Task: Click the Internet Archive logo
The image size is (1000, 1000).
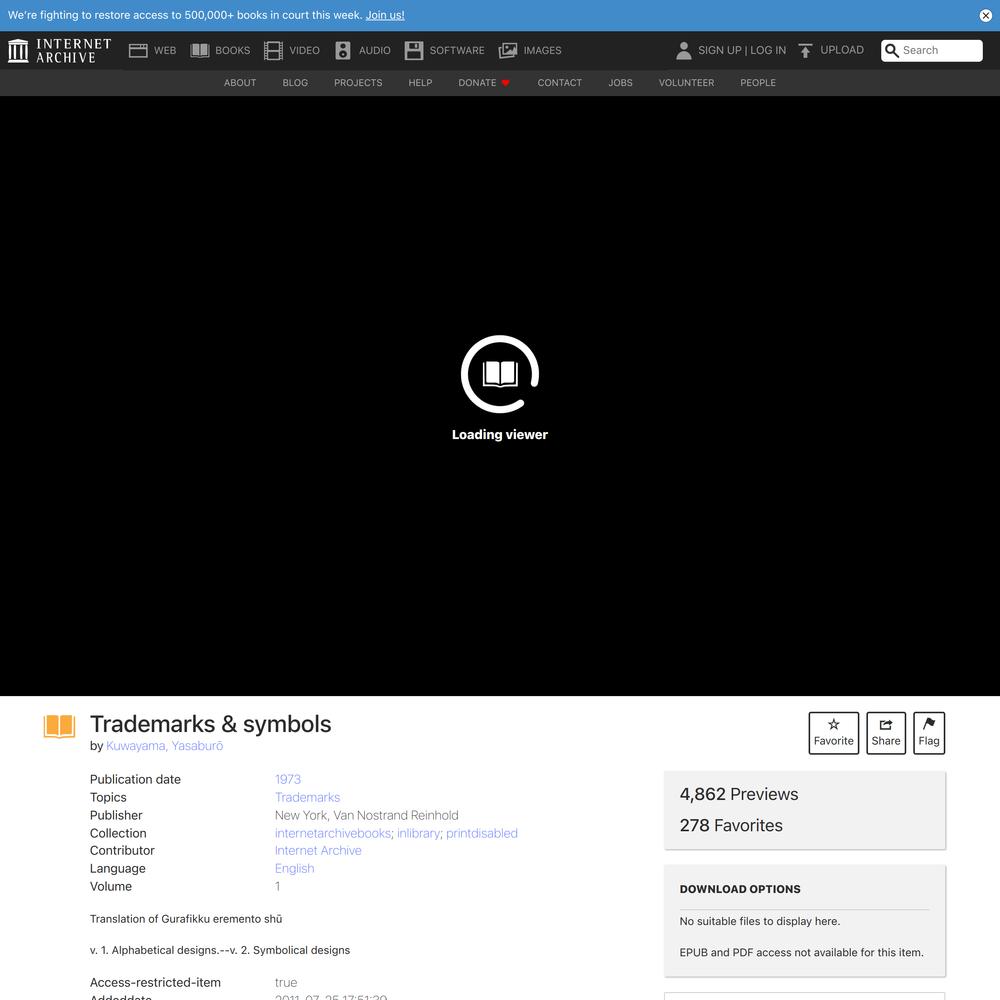Action: (59, 50)
